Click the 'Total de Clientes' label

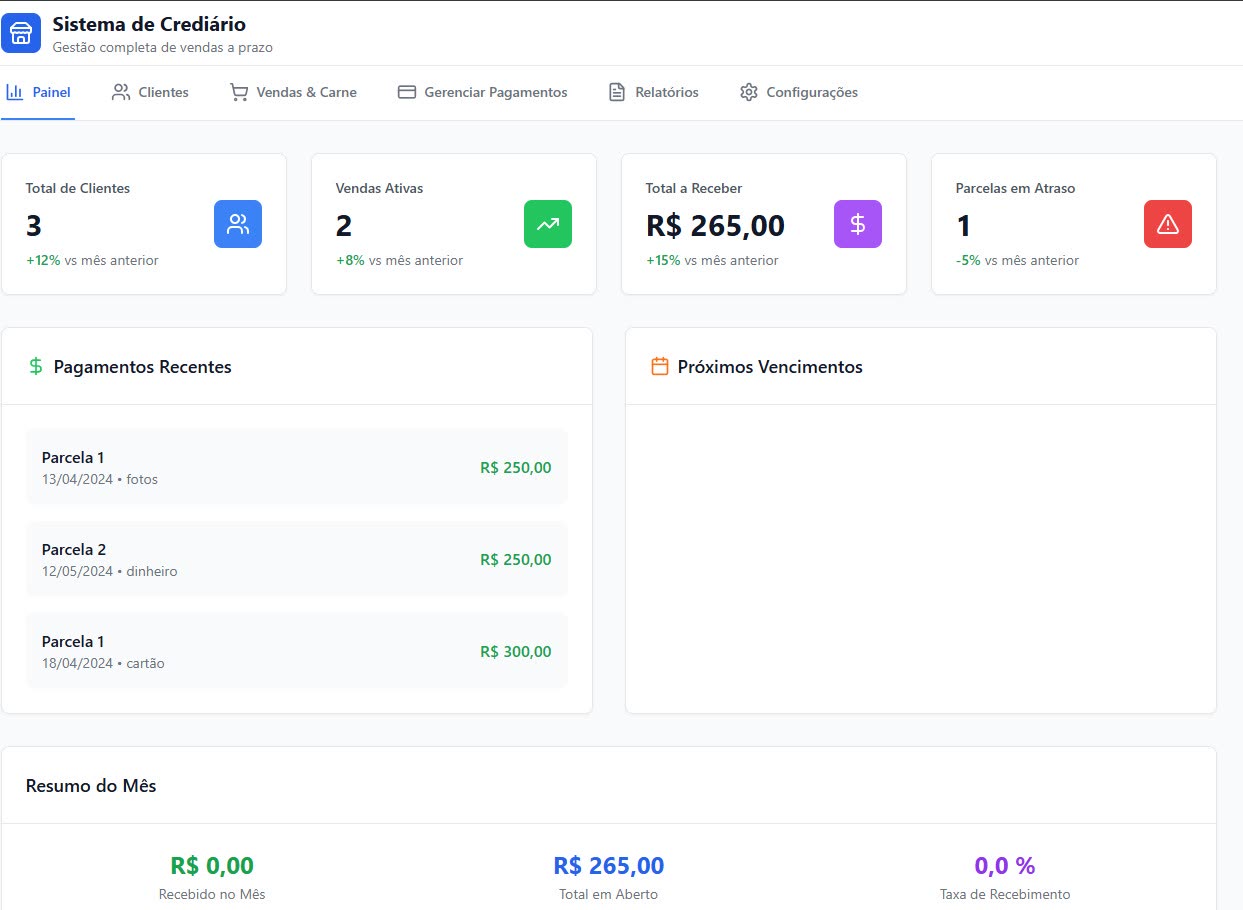78,188
